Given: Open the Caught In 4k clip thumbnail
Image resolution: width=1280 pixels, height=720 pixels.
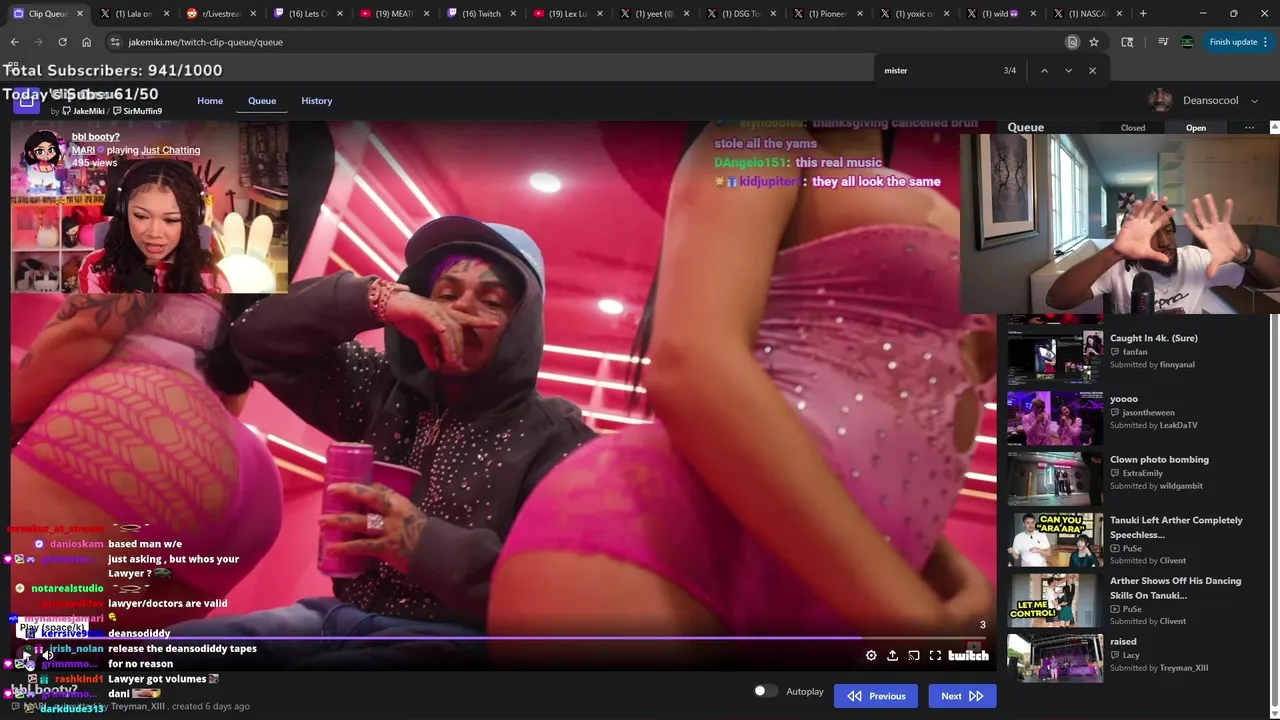Looking at the screenshot, I should tap(1055, 357).
